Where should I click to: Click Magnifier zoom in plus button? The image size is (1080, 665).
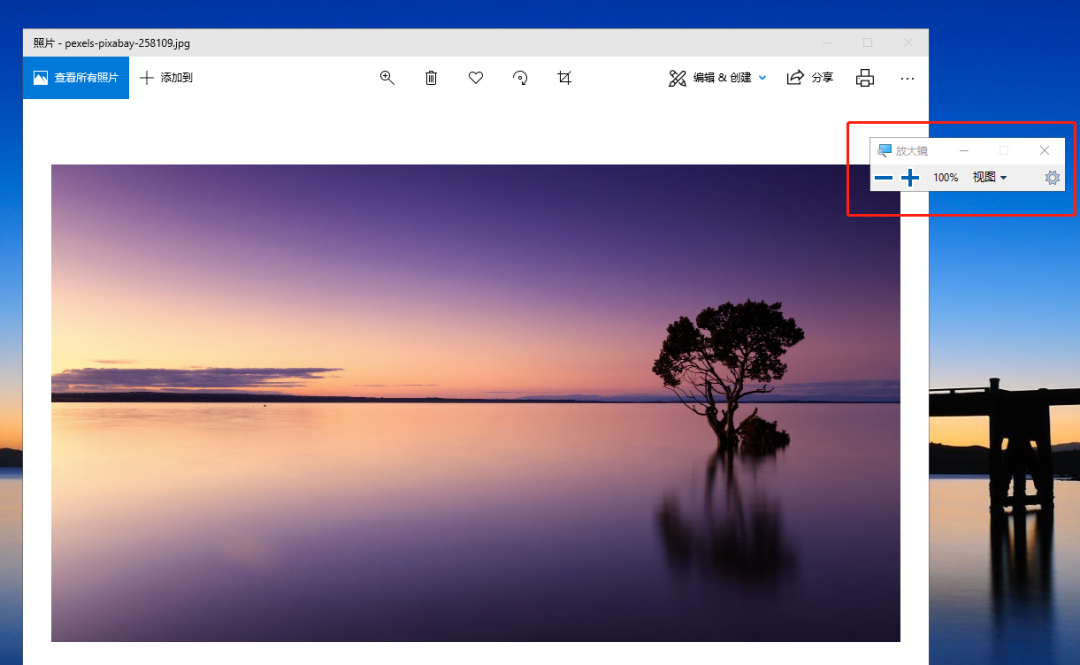(x=910, y=178)
